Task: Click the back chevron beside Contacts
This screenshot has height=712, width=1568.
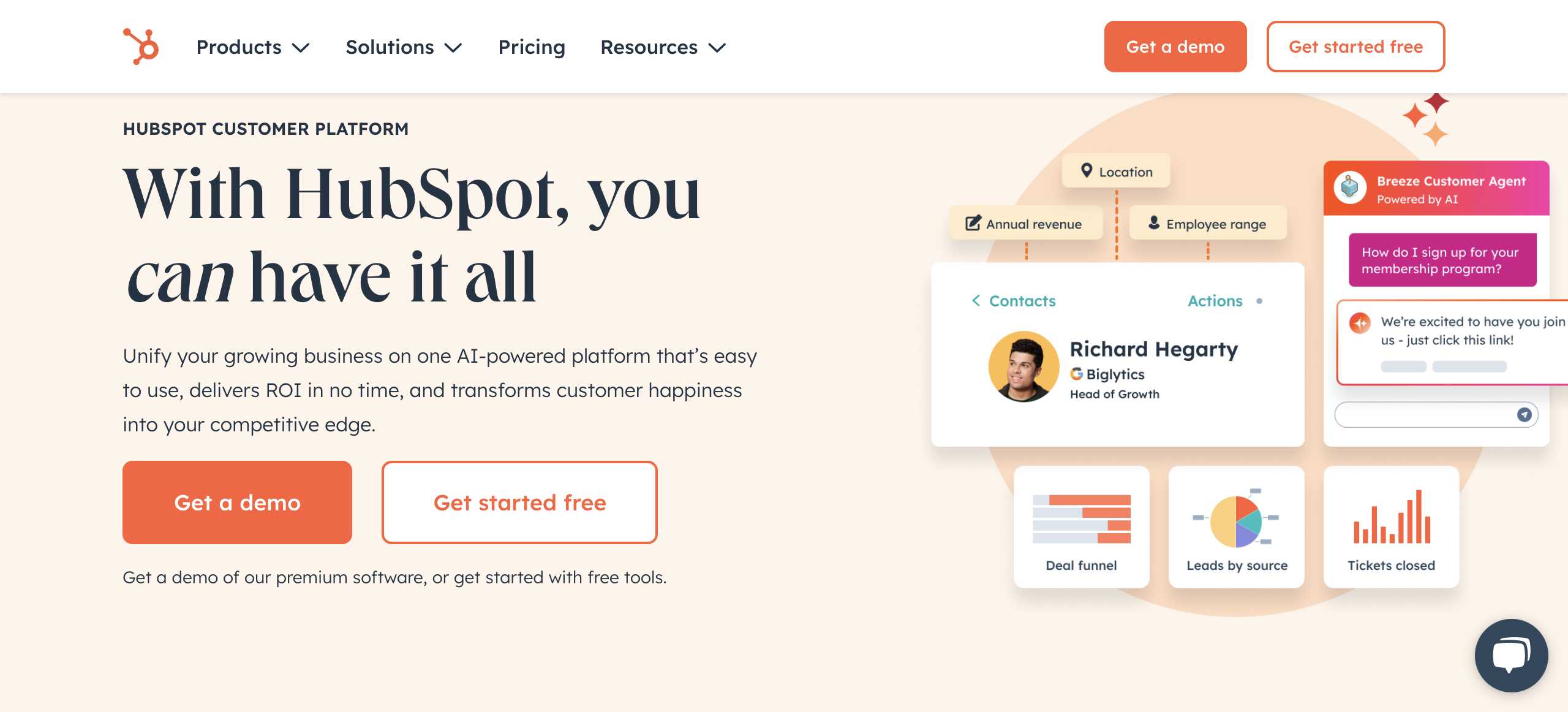Action: pos(976,301)
